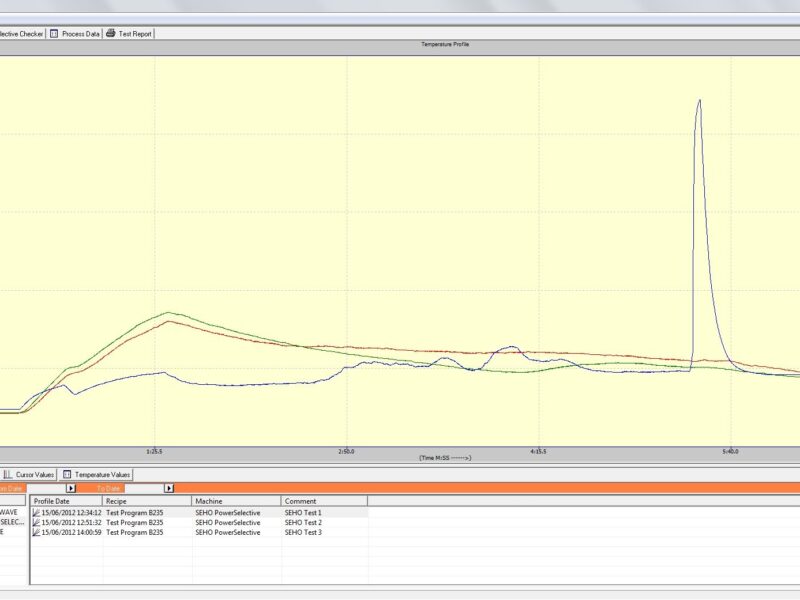Switch to the Process Data tab
Image resolution: width=800 pixels, height=600 pixels.
click(x=80, y=33)
